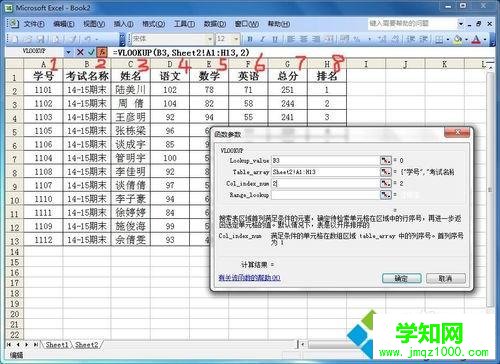Open the Name Box function dropdown

pyautogui.click(x=68, y=52)
